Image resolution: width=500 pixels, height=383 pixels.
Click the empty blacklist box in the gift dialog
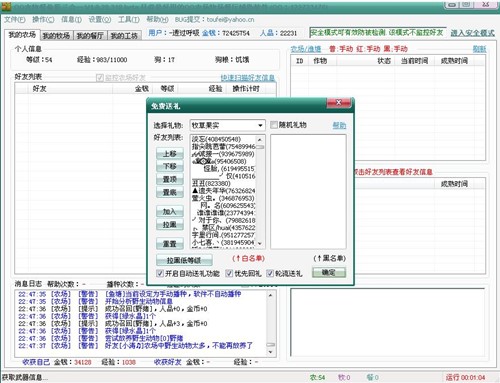point(308,192)
